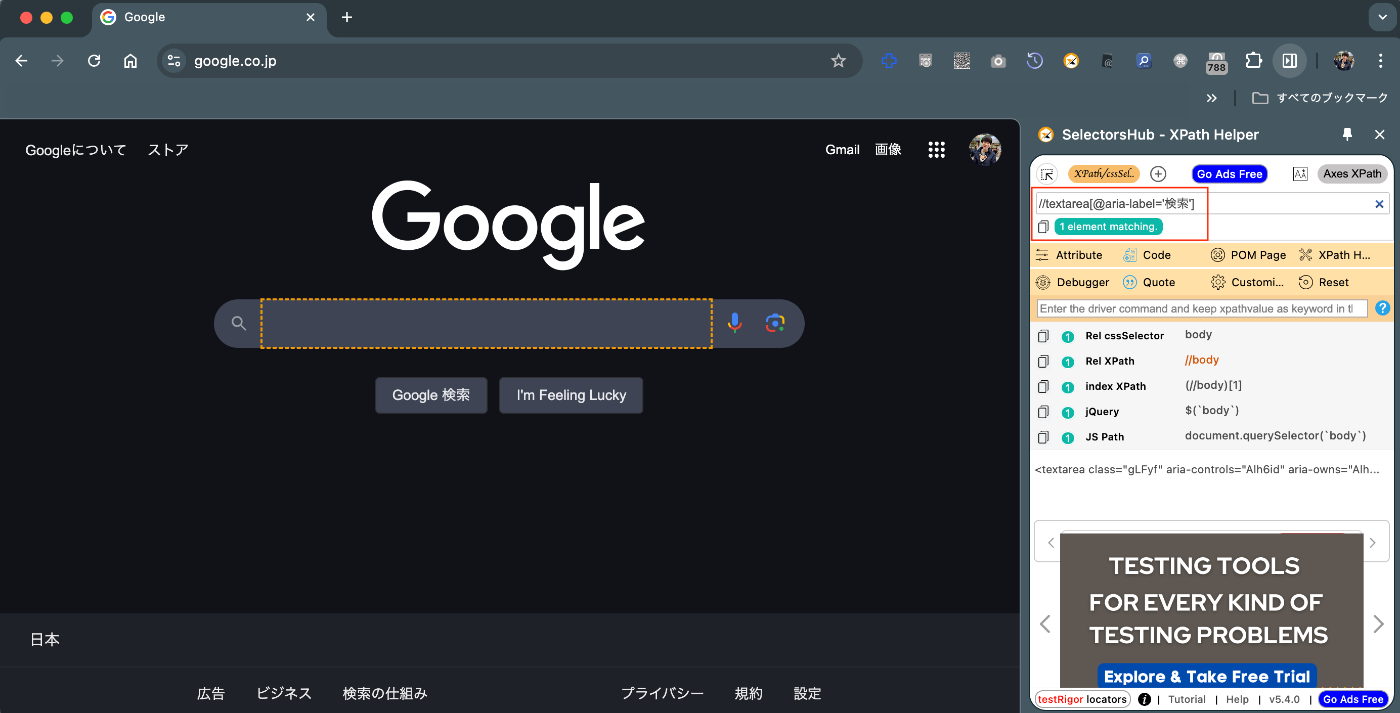
Task: Go to previous ad with the left arrow
Action: 1045,624
